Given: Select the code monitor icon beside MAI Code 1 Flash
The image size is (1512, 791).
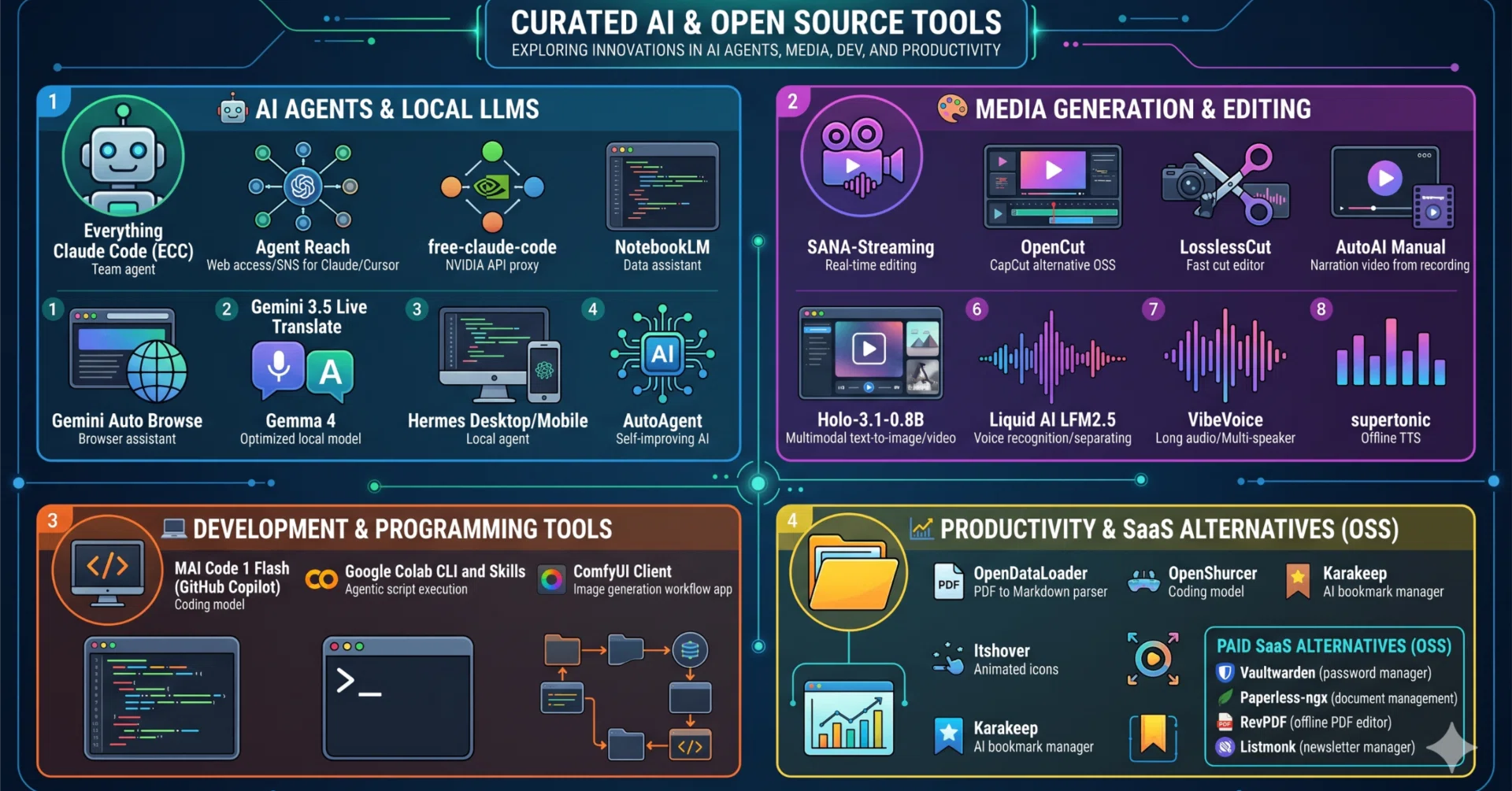Looking at the screenshot, I should point(108,570).
